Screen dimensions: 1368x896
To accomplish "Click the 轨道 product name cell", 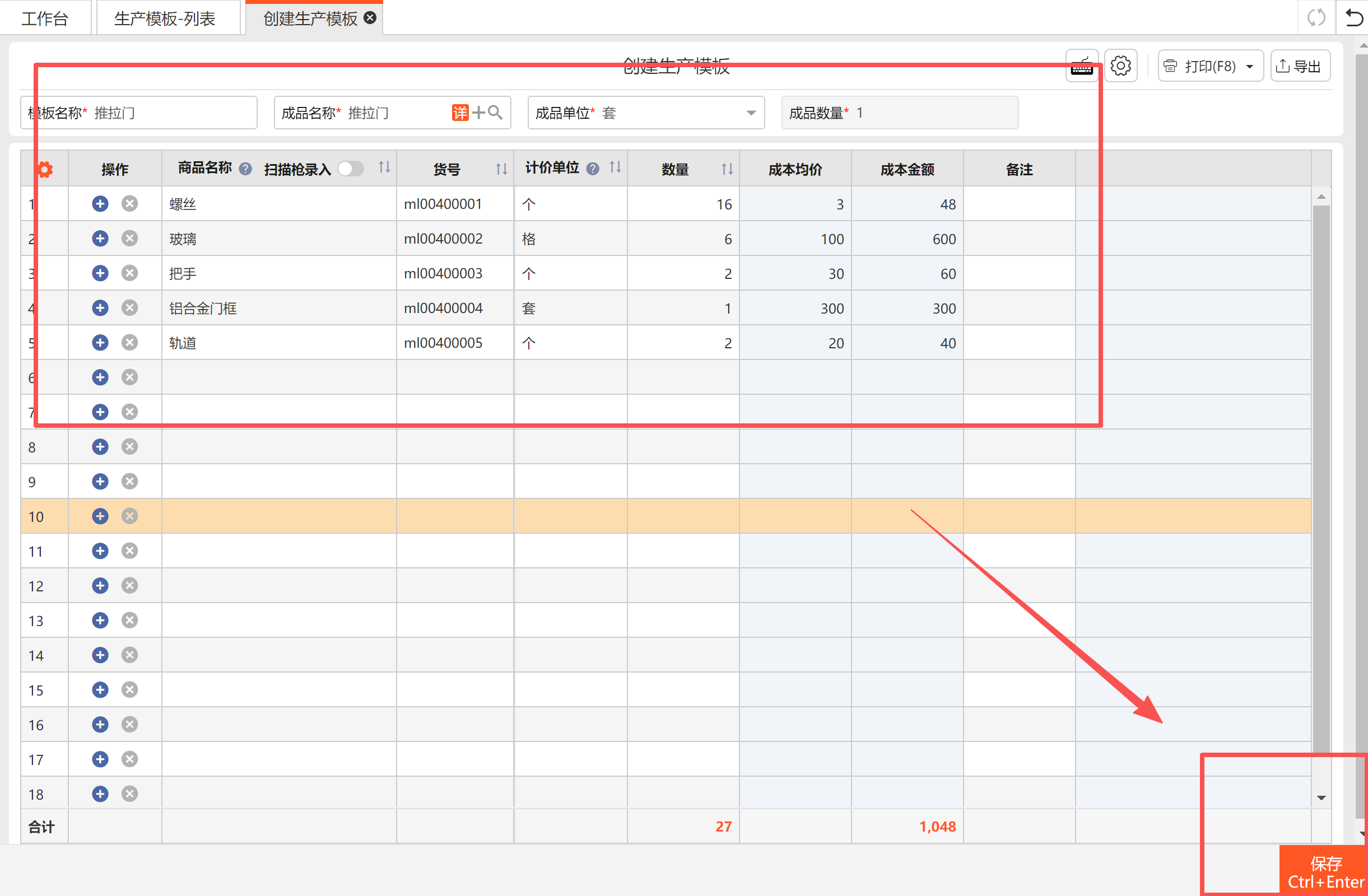I will (280, 343).
